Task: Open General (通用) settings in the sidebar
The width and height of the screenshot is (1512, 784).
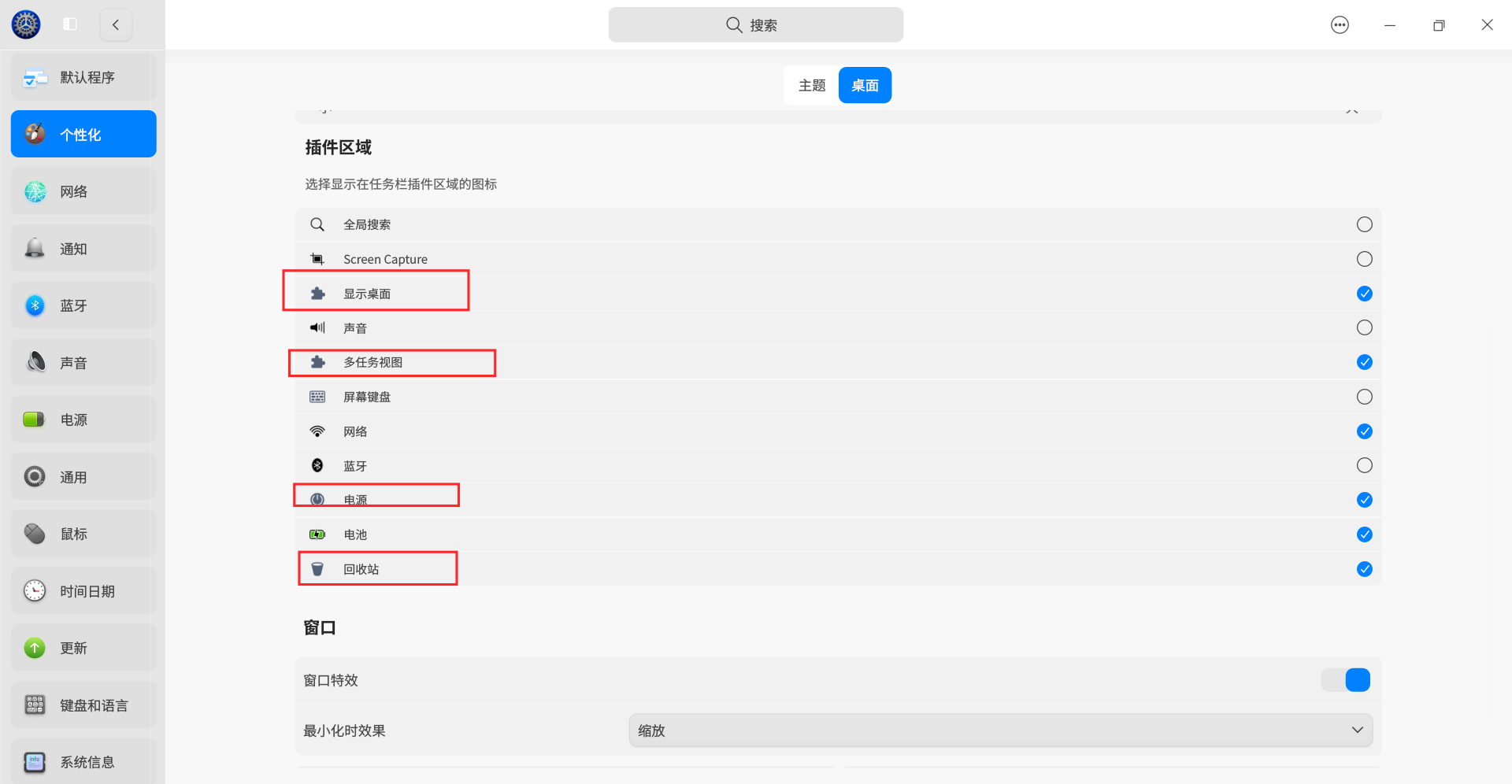Action: click(x=83, y=476)
